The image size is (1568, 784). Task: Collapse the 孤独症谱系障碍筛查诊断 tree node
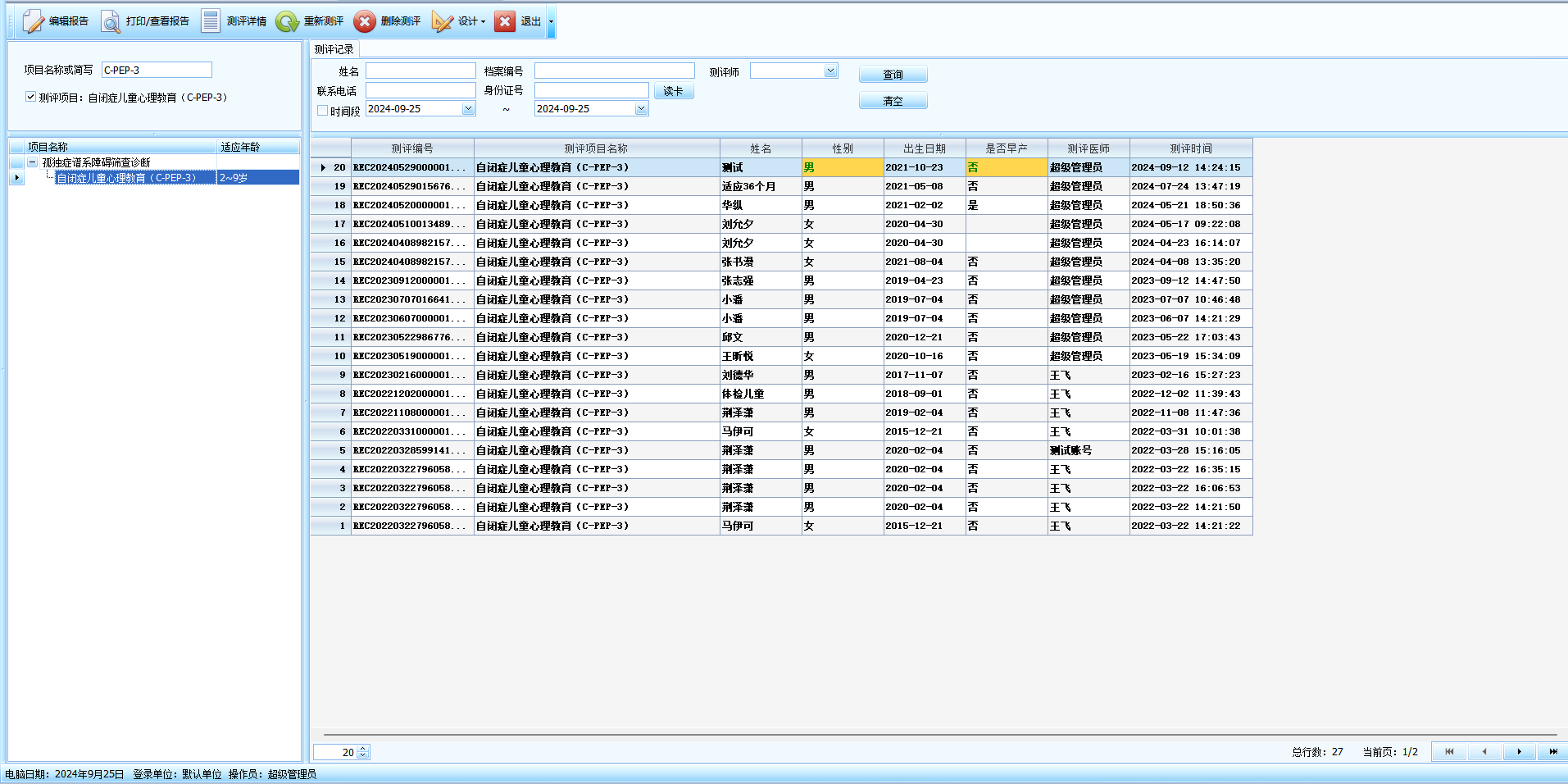[33, 162]
